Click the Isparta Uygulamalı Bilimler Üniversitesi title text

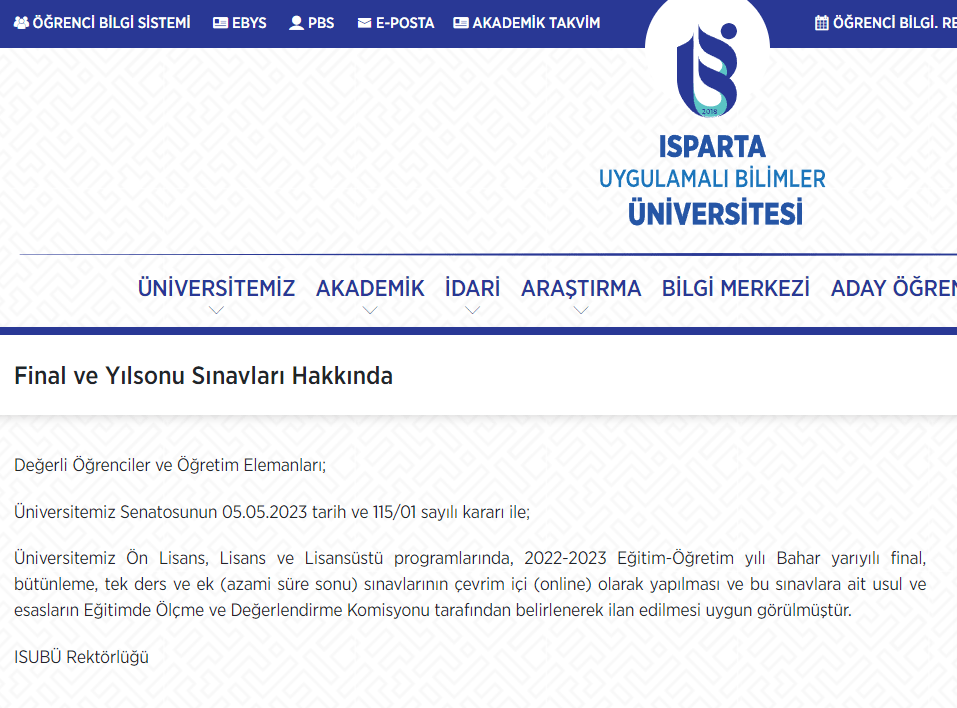[712, 180]
